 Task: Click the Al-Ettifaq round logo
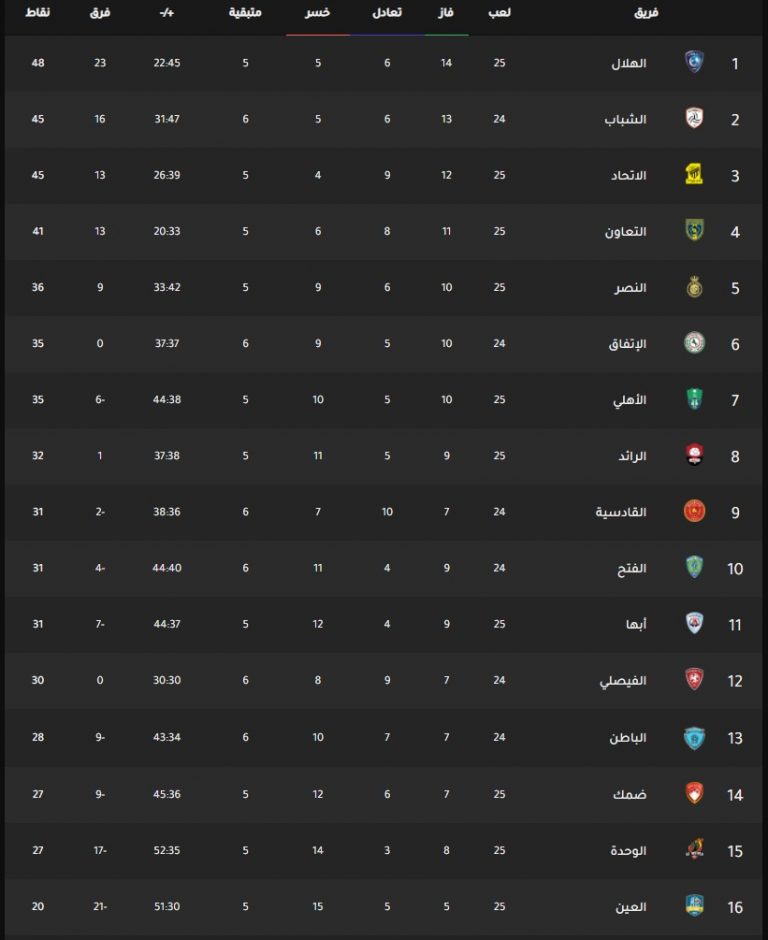click(694, 343)
